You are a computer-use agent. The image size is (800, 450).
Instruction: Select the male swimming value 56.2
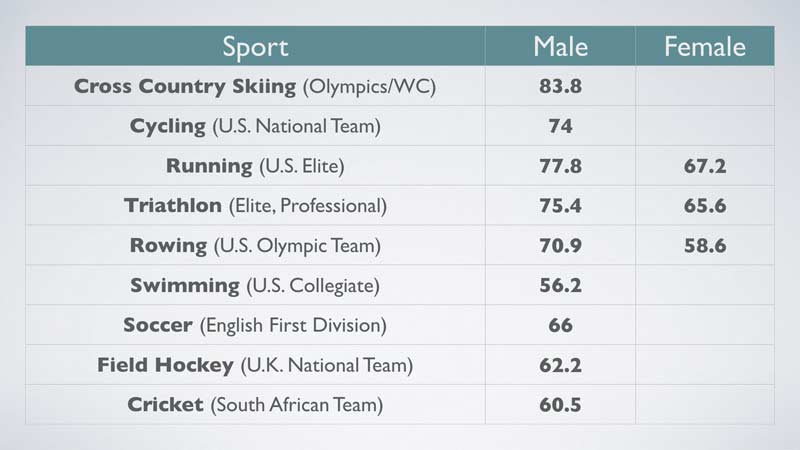[x=560, y=285]
